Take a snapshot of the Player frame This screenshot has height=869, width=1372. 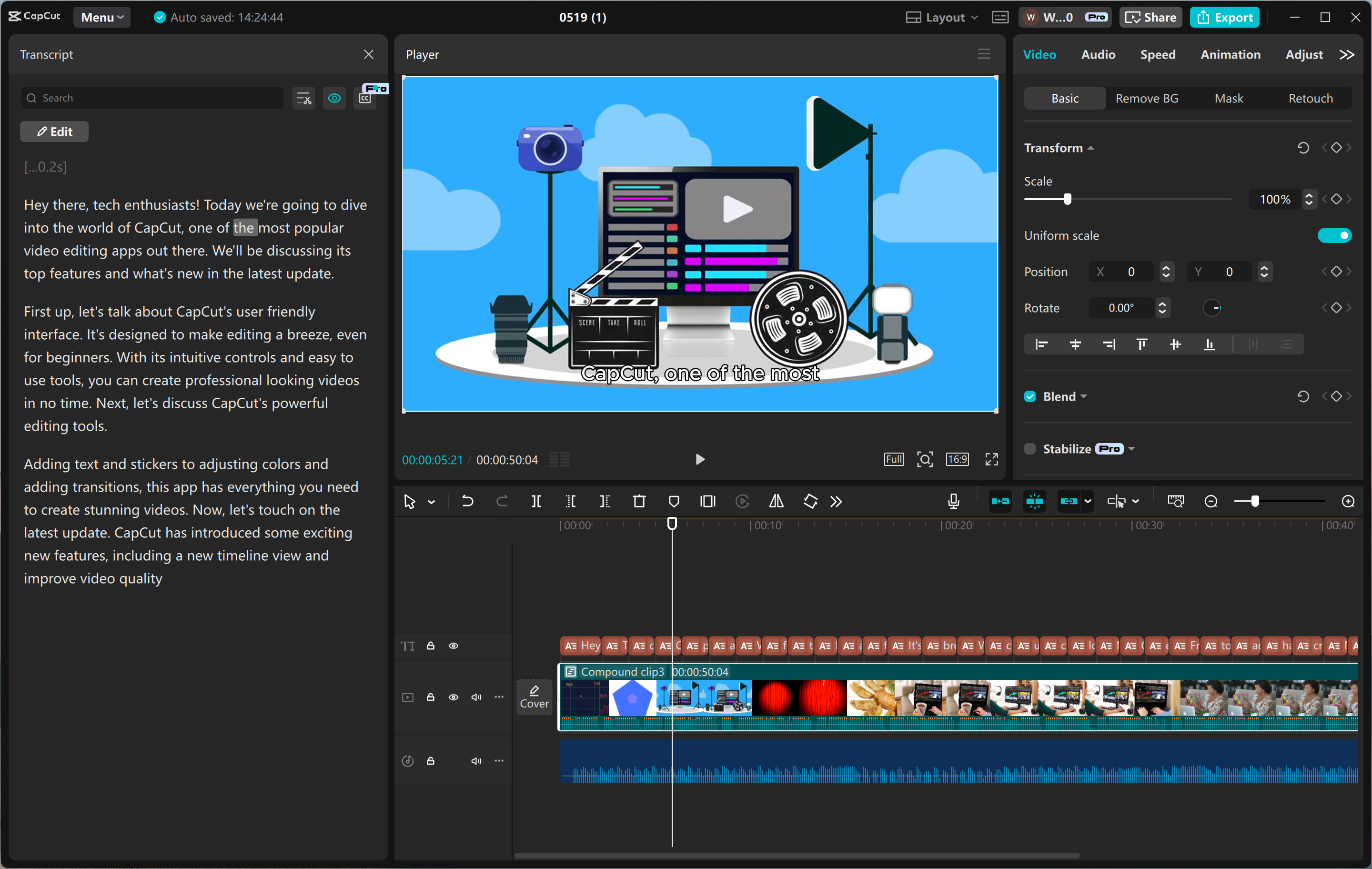tap(925, 459)
